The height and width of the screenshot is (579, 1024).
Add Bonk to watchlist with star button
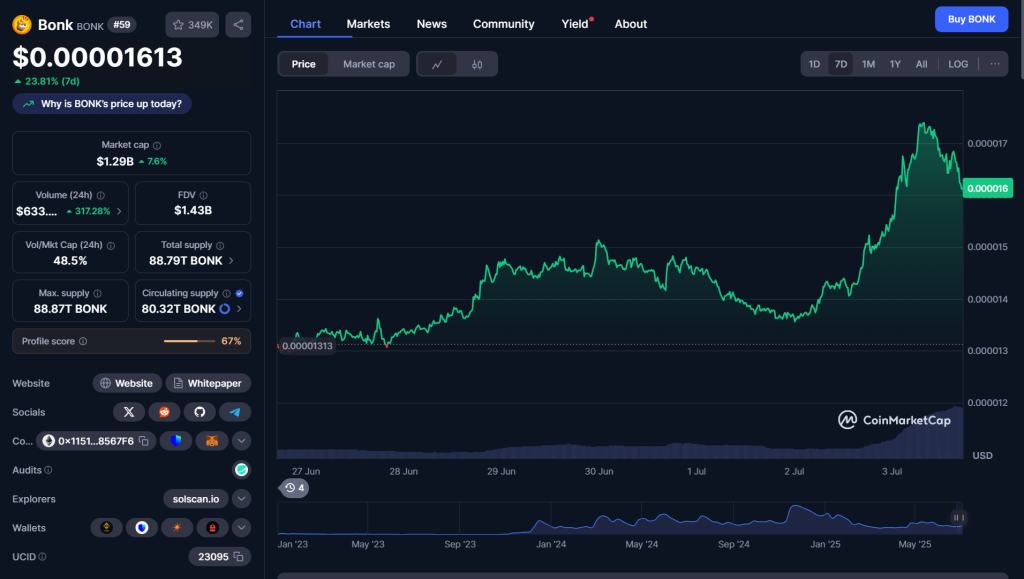click(192, 25)
